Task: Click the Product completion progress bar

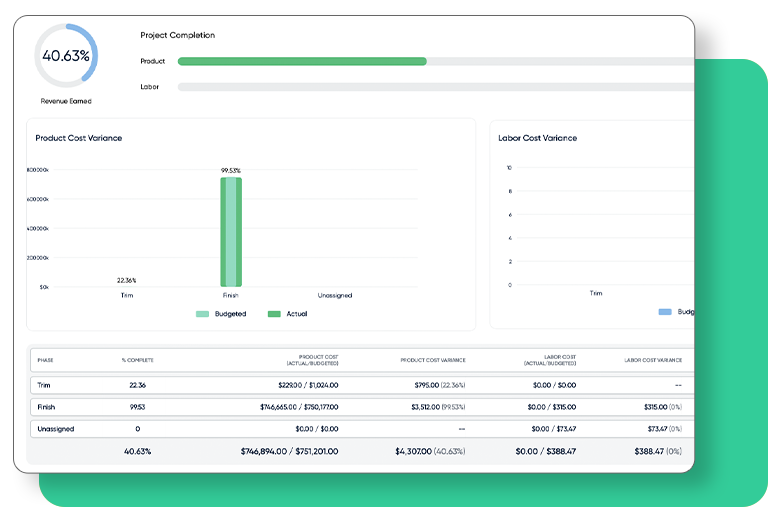Action: pos(436,61)
